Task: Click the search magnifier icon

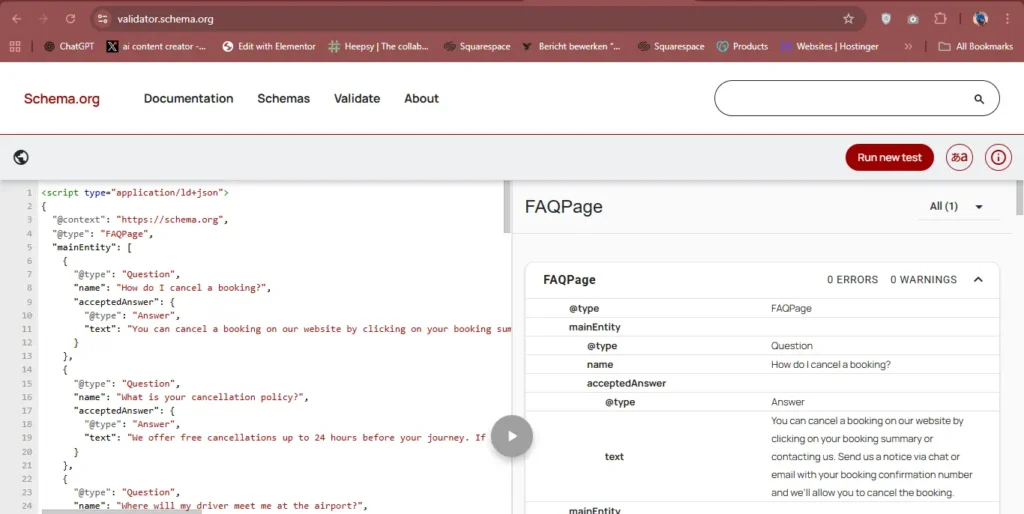Action: (979, 99)
